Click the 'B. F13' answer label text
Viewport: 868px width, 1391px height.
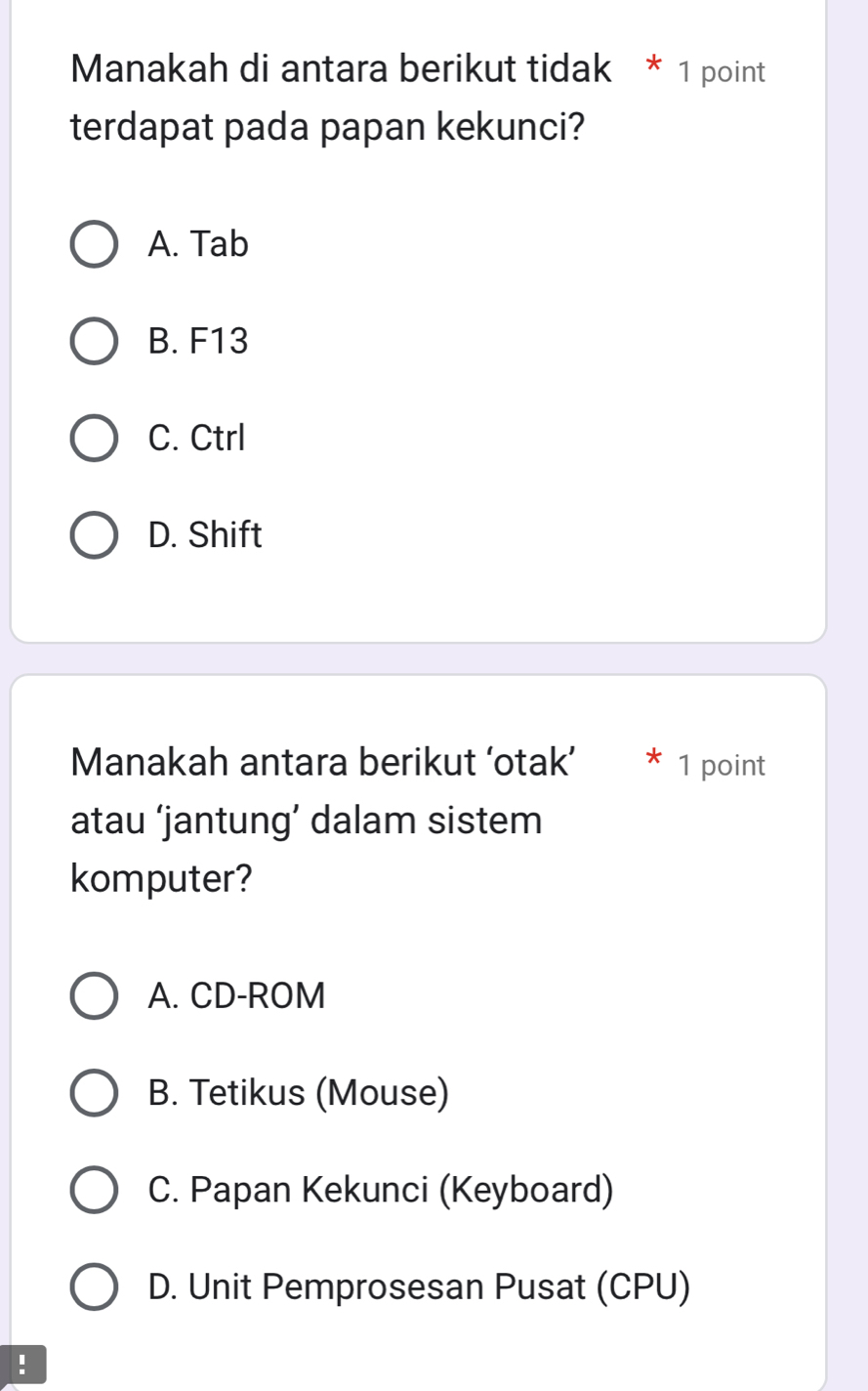[x=198, y=342]
